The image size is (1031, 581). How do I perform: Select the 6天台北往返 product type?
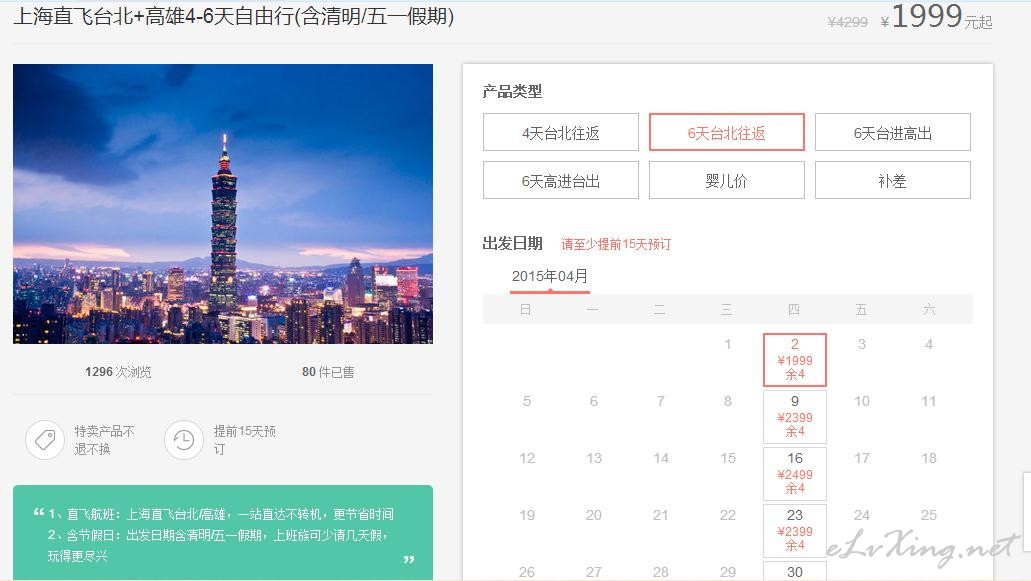726,133
